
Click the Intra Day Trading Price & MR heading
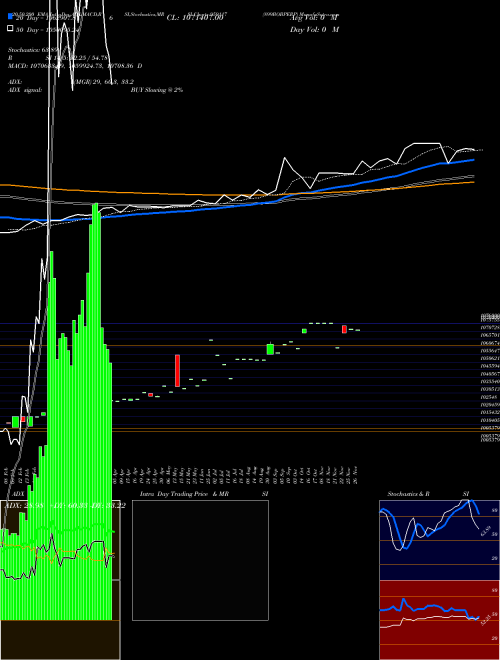pyautogui.click(x=184, y=494)
